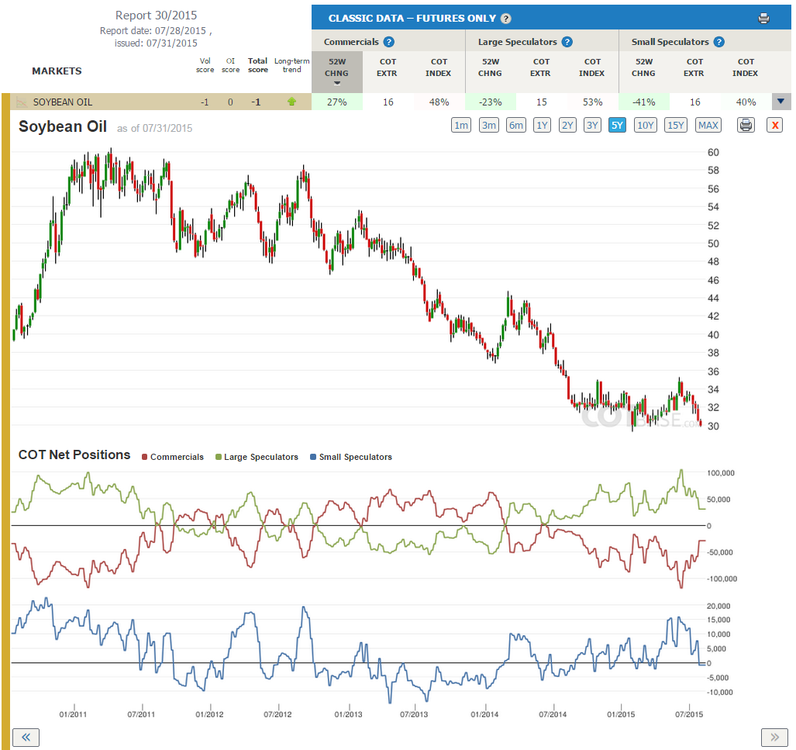Toggle Small Speculators legend blue swatch
Viewport: 796px width, 750px height.
[313, 457]
